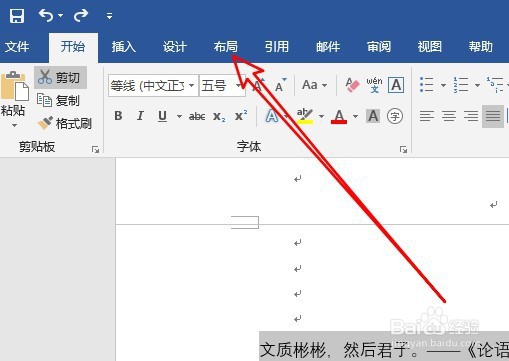Viewport: 509px width, 361px height.
Task: Click the 粘贴 paste clipboard icon
Action: point(14,86)
